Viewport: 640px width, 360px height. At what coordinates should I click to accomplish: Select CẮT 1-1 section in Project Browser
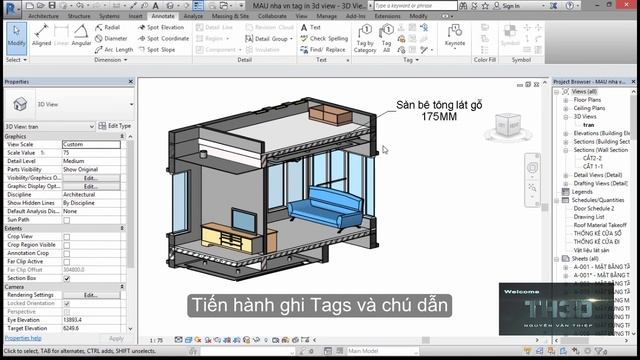[593, 167]
